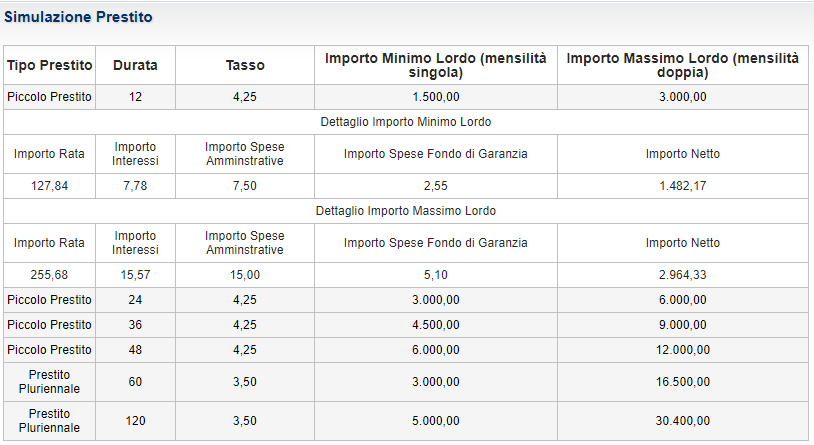Click the Dettaglio Importo Massimo Lordo label

[x=405, y=211]
